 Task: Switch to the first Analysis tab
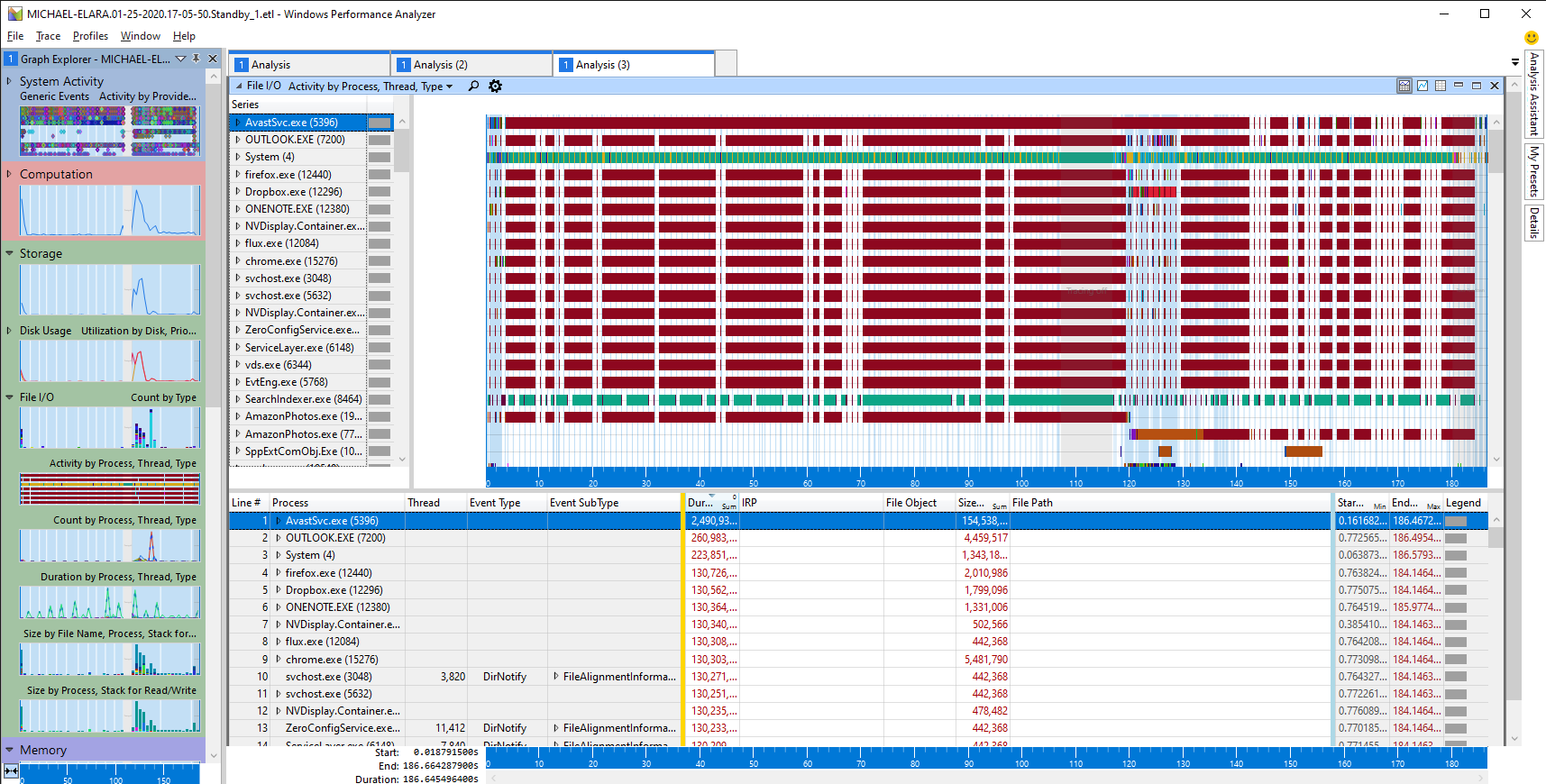[x=309, y=65]
